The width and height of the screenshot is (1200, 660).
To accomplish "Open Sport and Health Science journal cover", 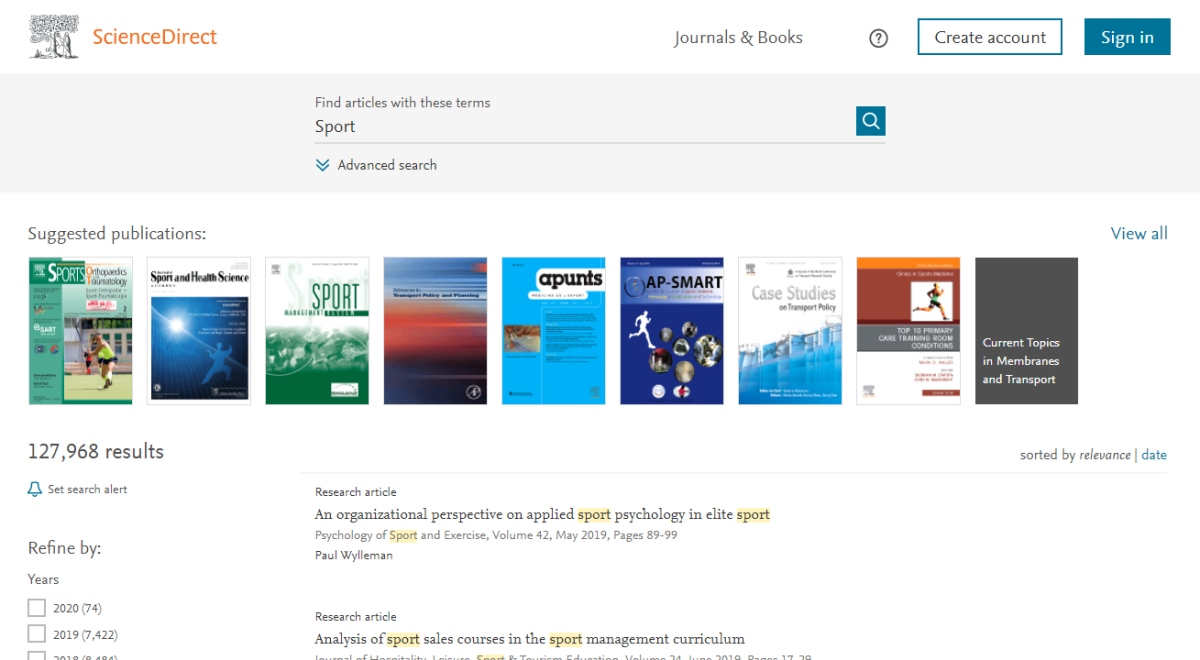I will [x=199, y=331].
